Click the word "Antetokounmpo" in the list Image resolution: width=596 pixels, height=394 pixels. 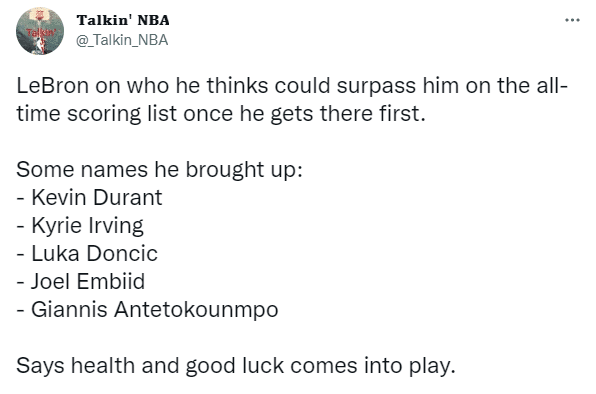(x=197, y=310)
